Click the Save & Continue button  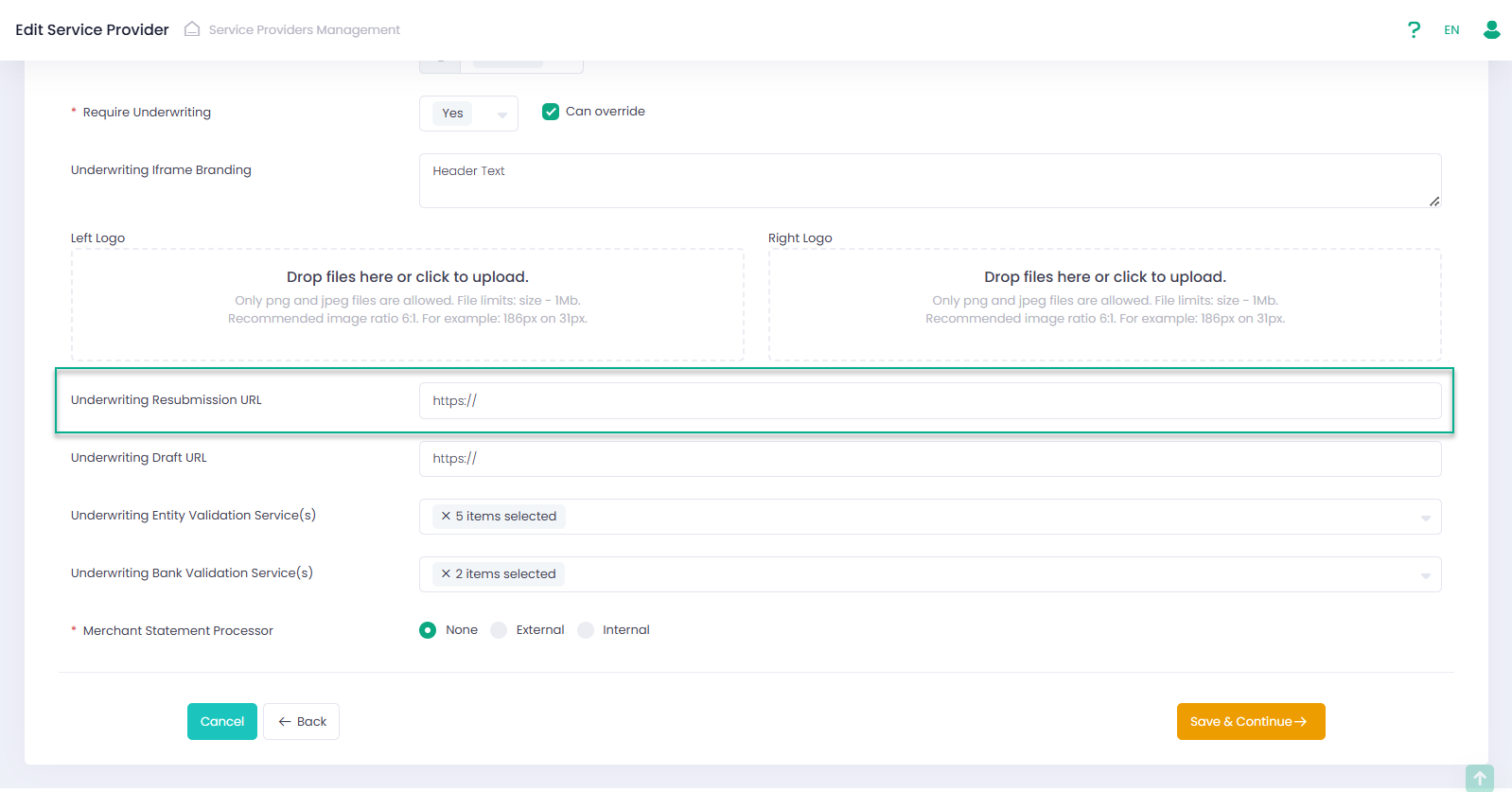[1250, 721]
